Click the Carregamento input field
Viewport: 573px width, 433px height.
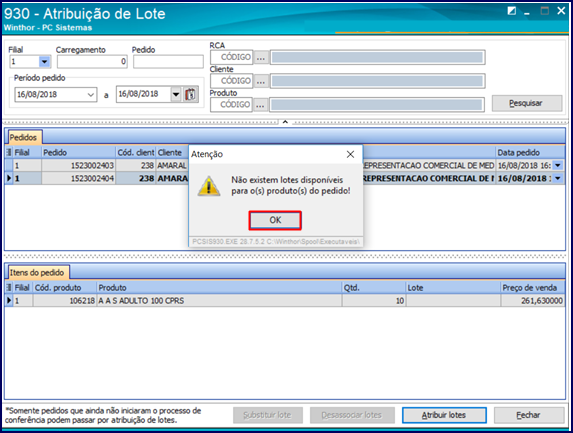point(92,62)
